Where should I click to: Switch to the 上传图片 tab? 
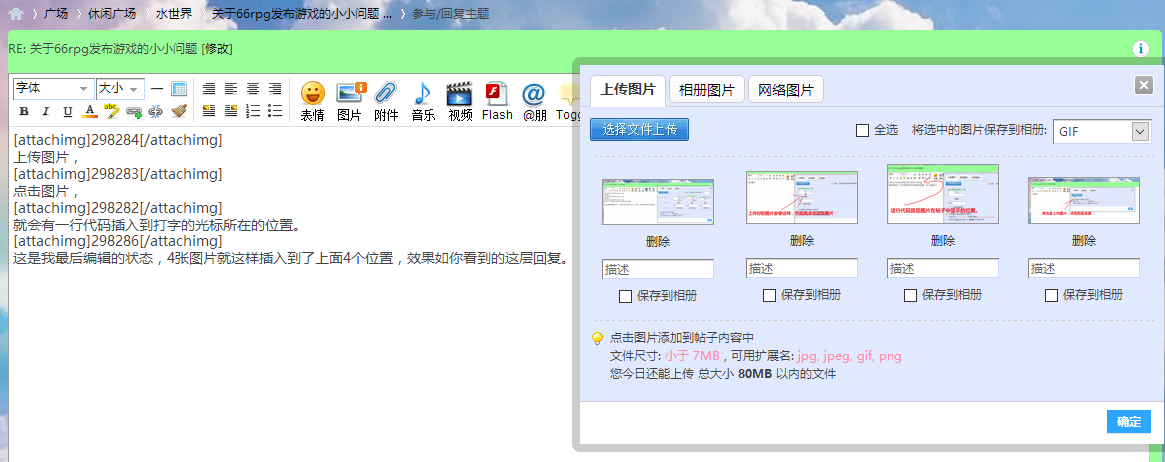coord(628,91)
